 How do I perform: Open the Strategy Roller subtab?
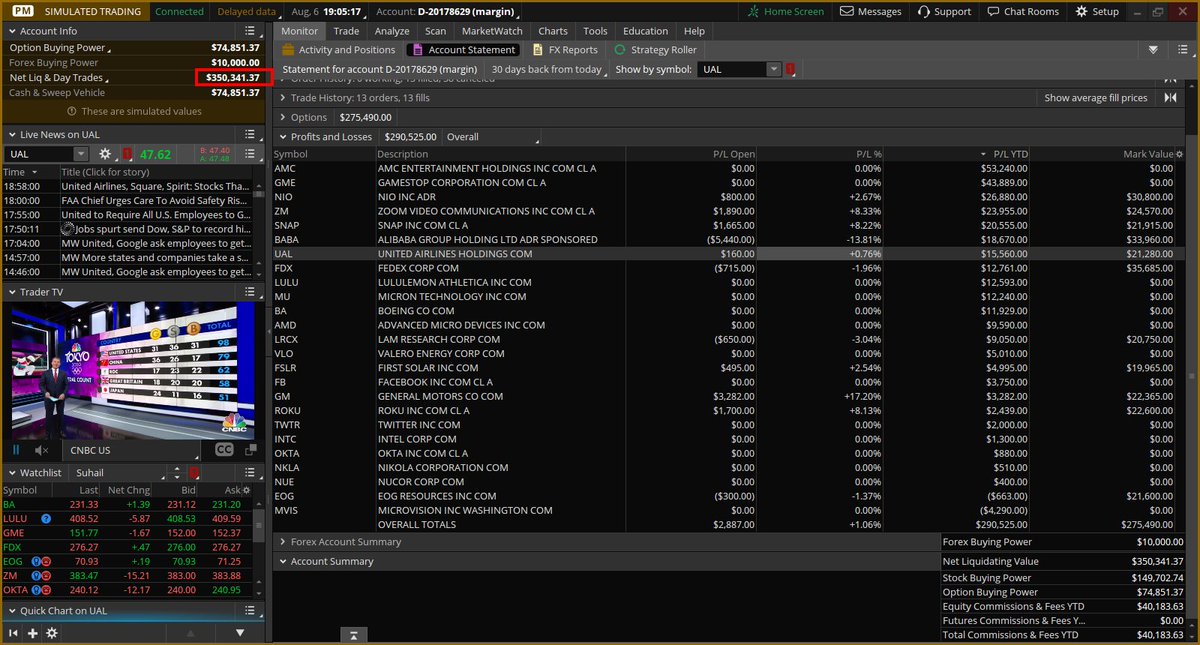pos(656,50)
